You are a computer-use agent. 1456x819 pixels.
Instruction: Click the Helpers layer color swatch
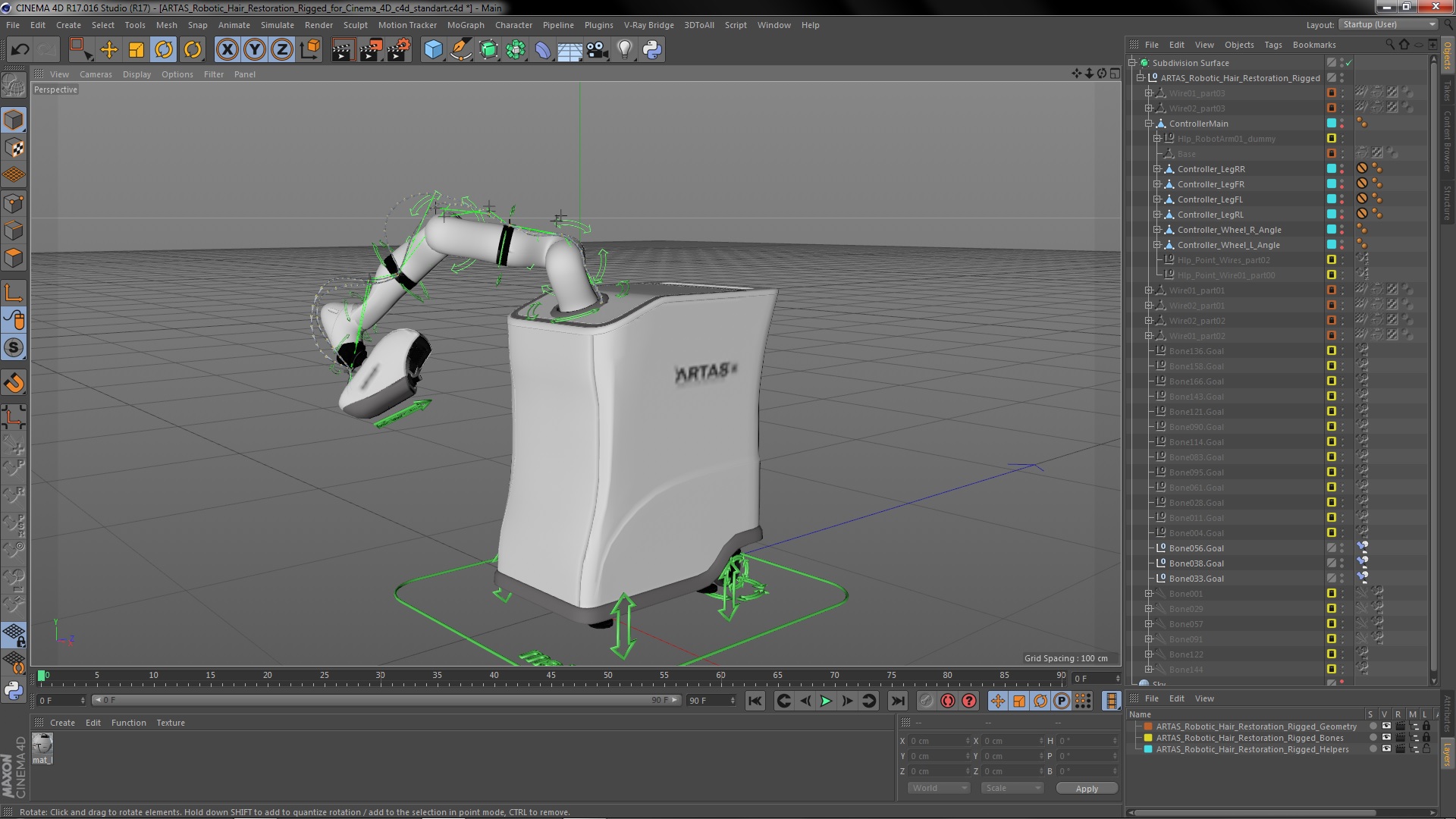pos(1148,749)
